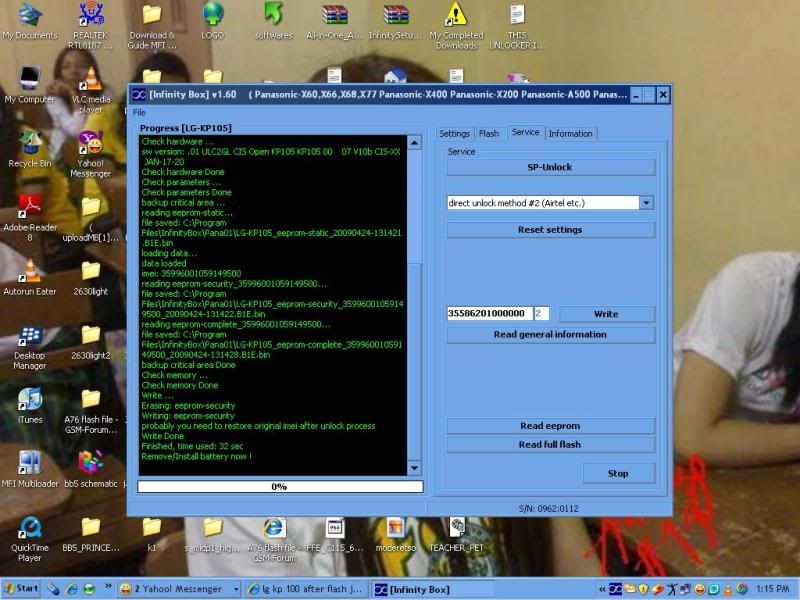Open the Download & Guide MFI folder

tap(152, 26)
